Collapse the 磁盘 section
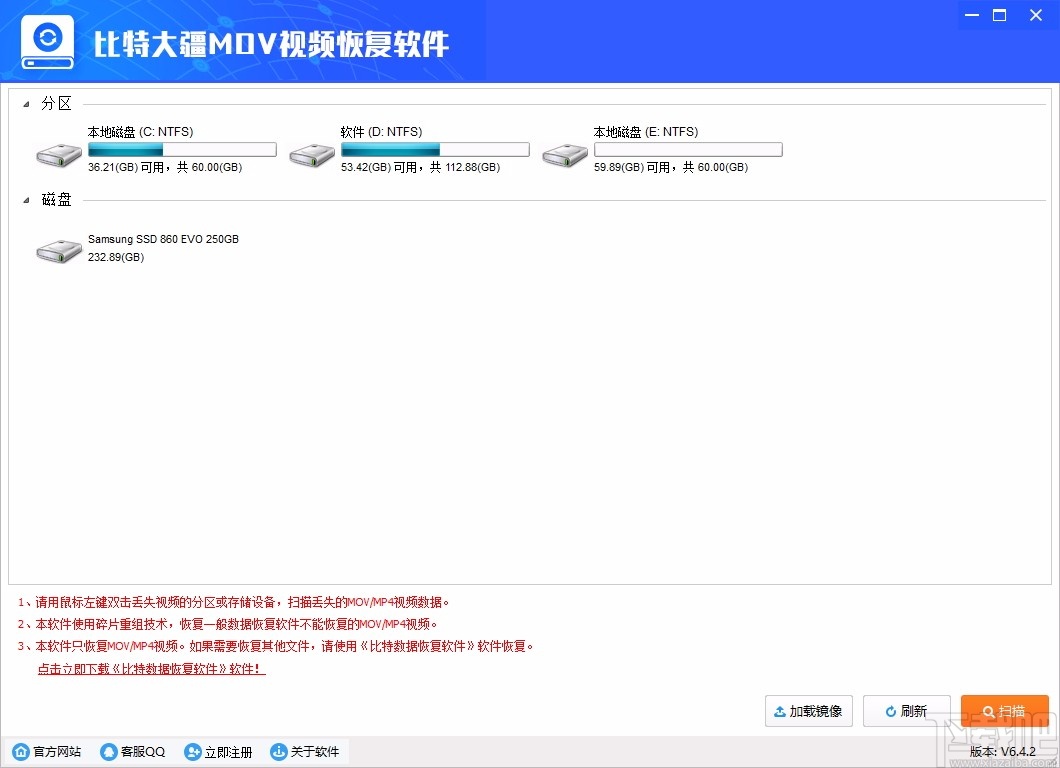Viewport: 1060px width, 768px height. click(27, 199)
